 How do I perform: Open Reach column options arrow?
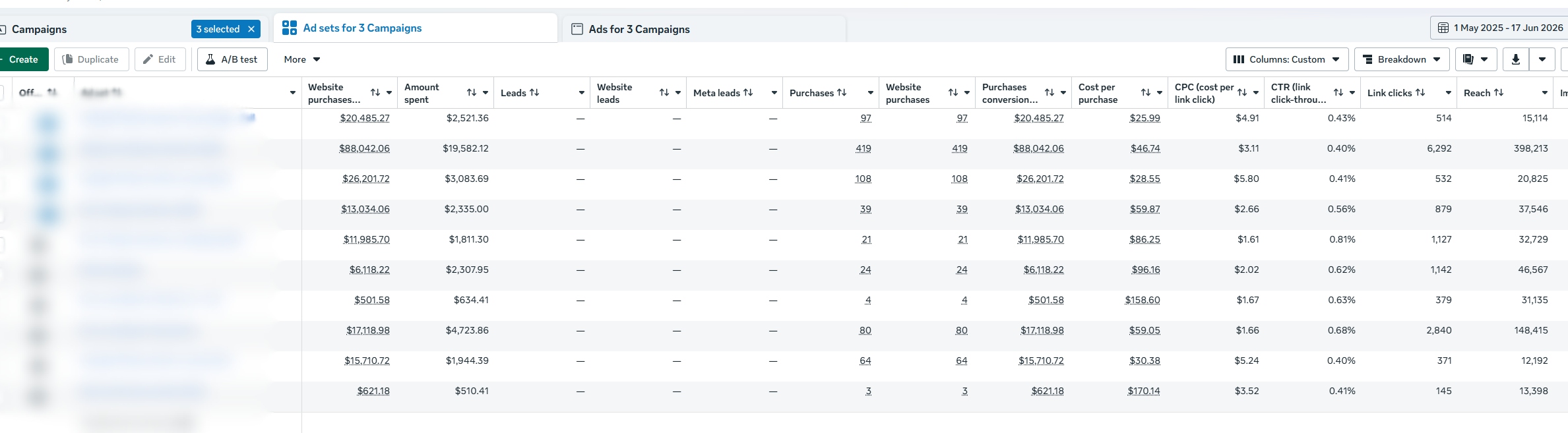point(1545,93)
